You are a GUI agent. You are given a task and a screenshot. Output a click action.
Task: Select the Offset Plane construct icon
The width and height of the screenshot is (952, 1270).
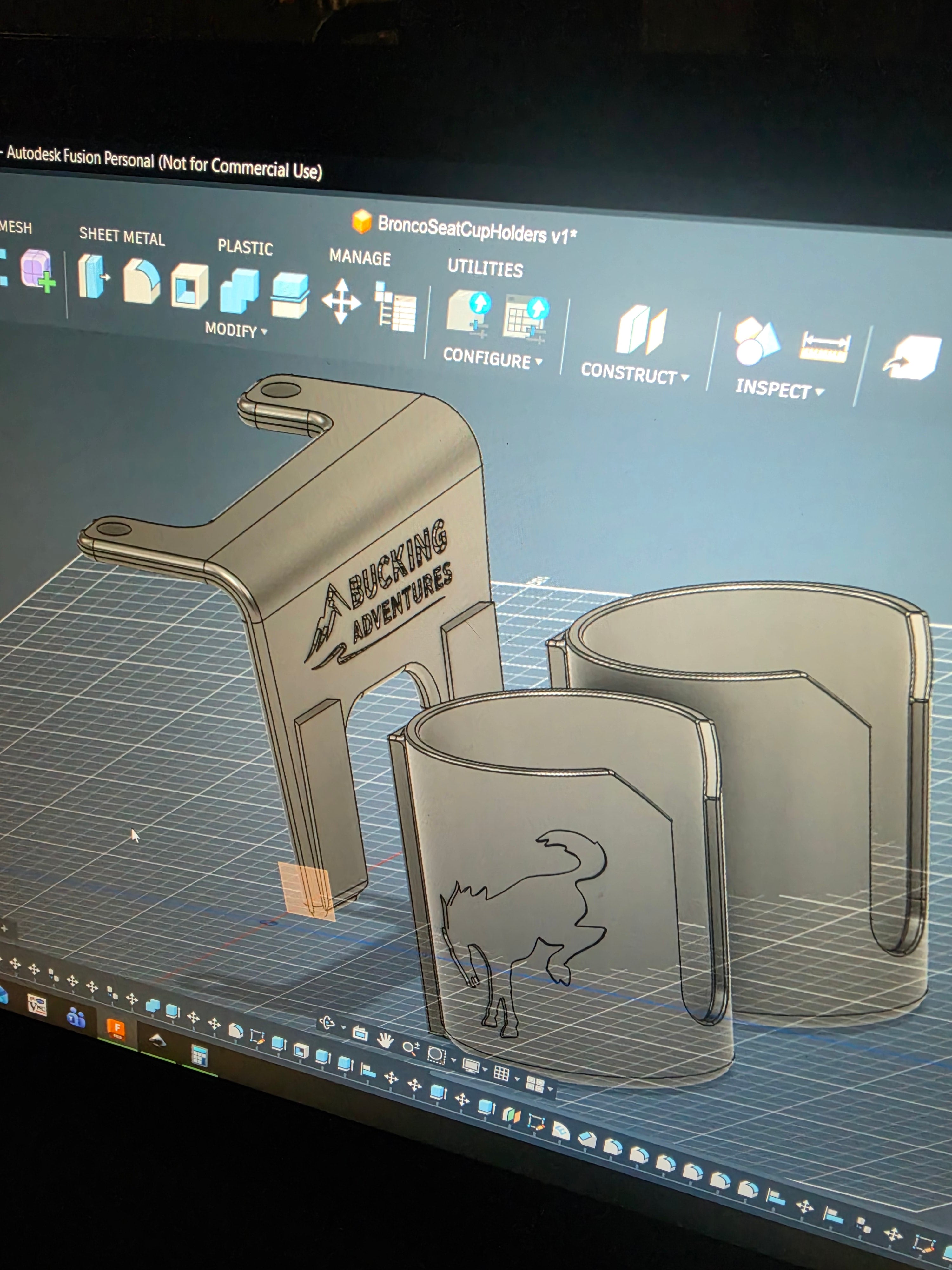coord(642,330)
